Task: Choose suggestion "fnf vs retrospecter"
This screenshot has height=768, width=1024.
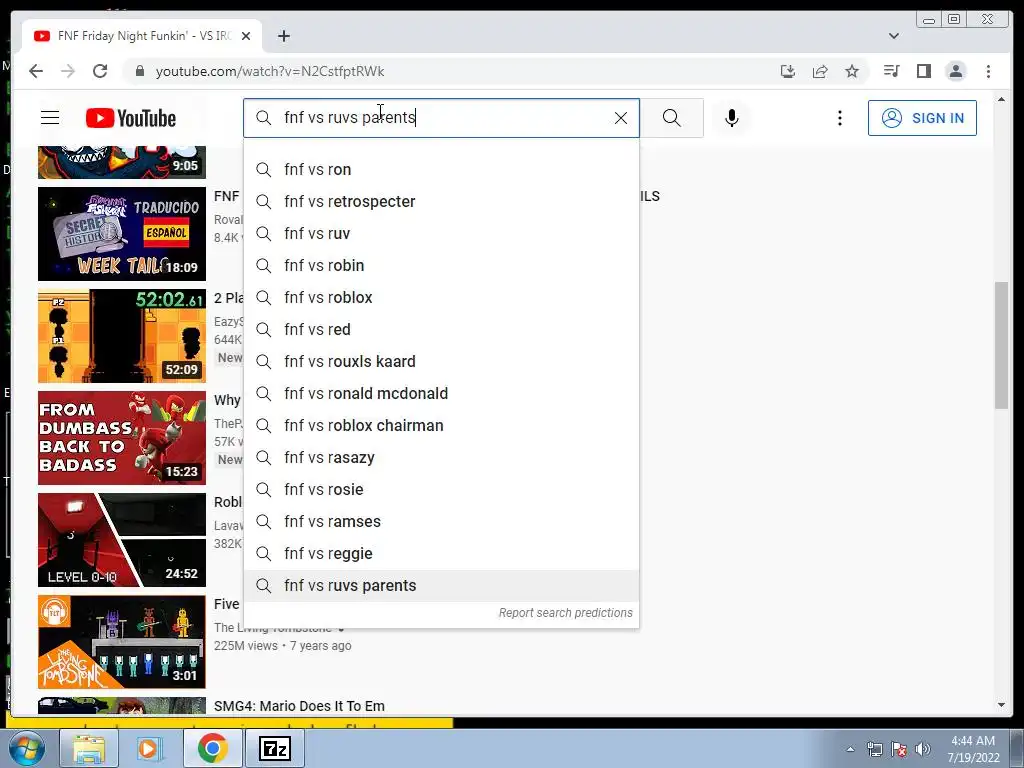Action: click(441, 201)
